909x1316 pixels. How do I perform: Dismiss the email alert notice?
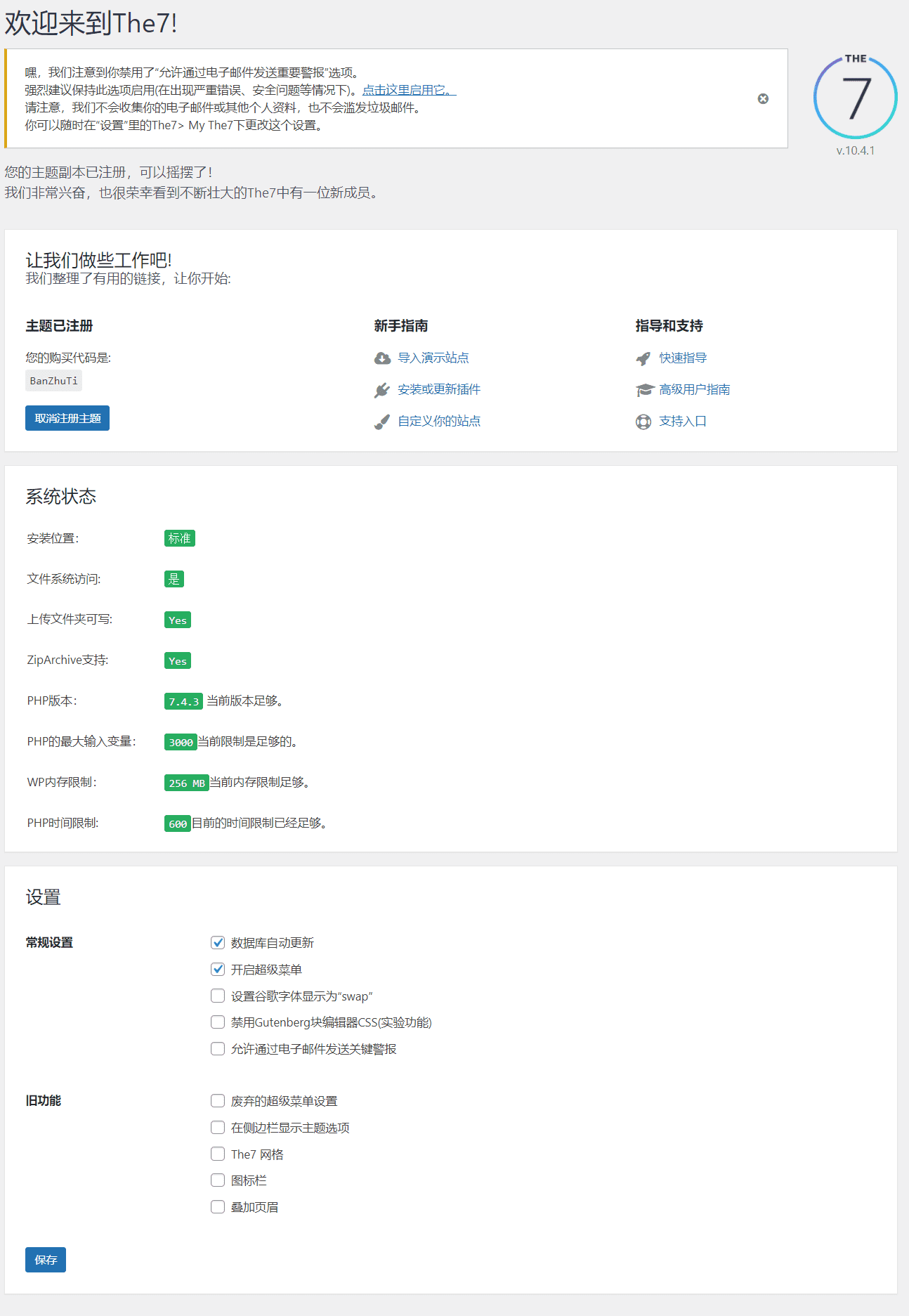point(763,99)
